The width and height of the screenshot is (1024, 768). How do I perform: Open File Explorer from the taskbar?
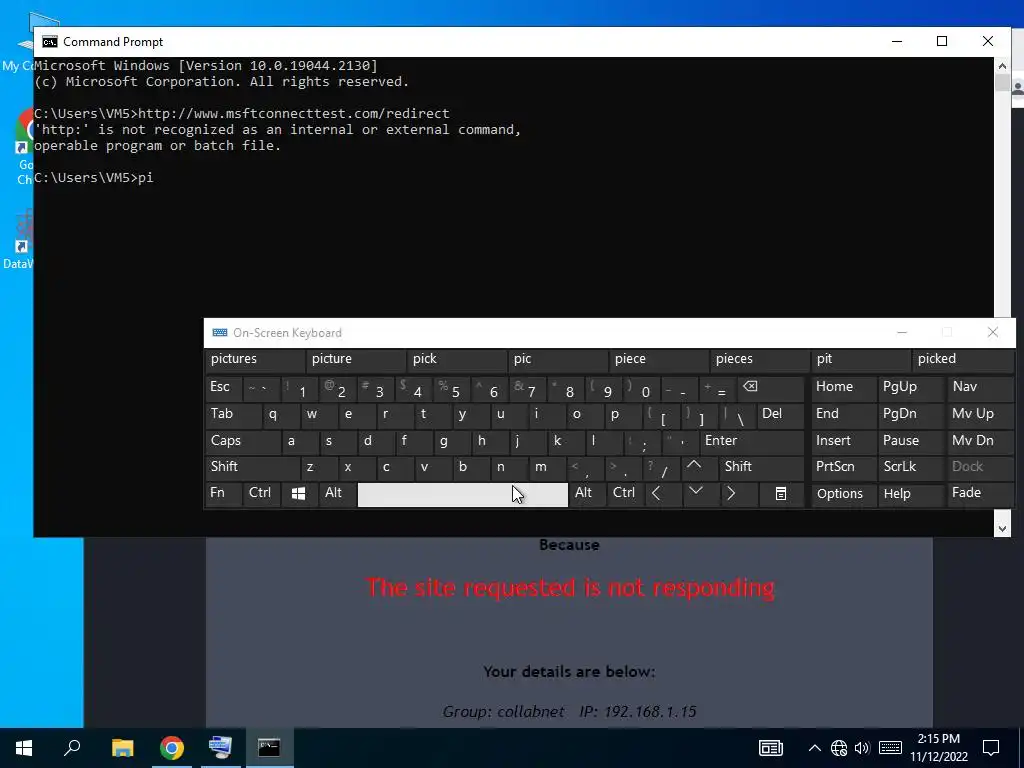pos(122,748)
